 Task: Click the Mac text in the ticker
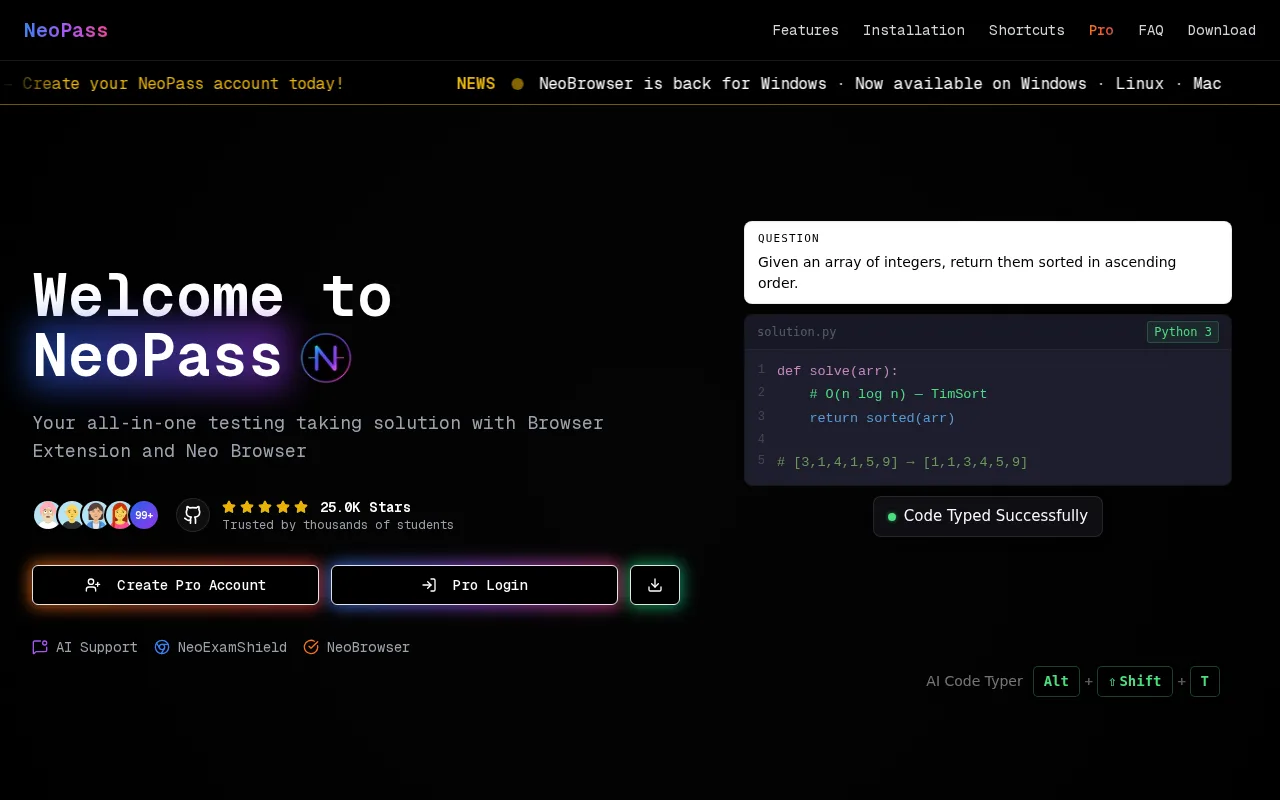click(1207, 83)
